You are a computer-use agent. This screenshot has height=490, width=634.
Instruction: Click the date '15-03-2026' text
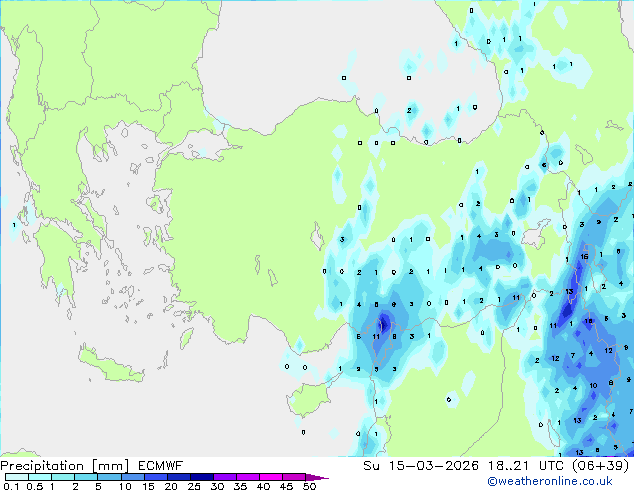434,466
